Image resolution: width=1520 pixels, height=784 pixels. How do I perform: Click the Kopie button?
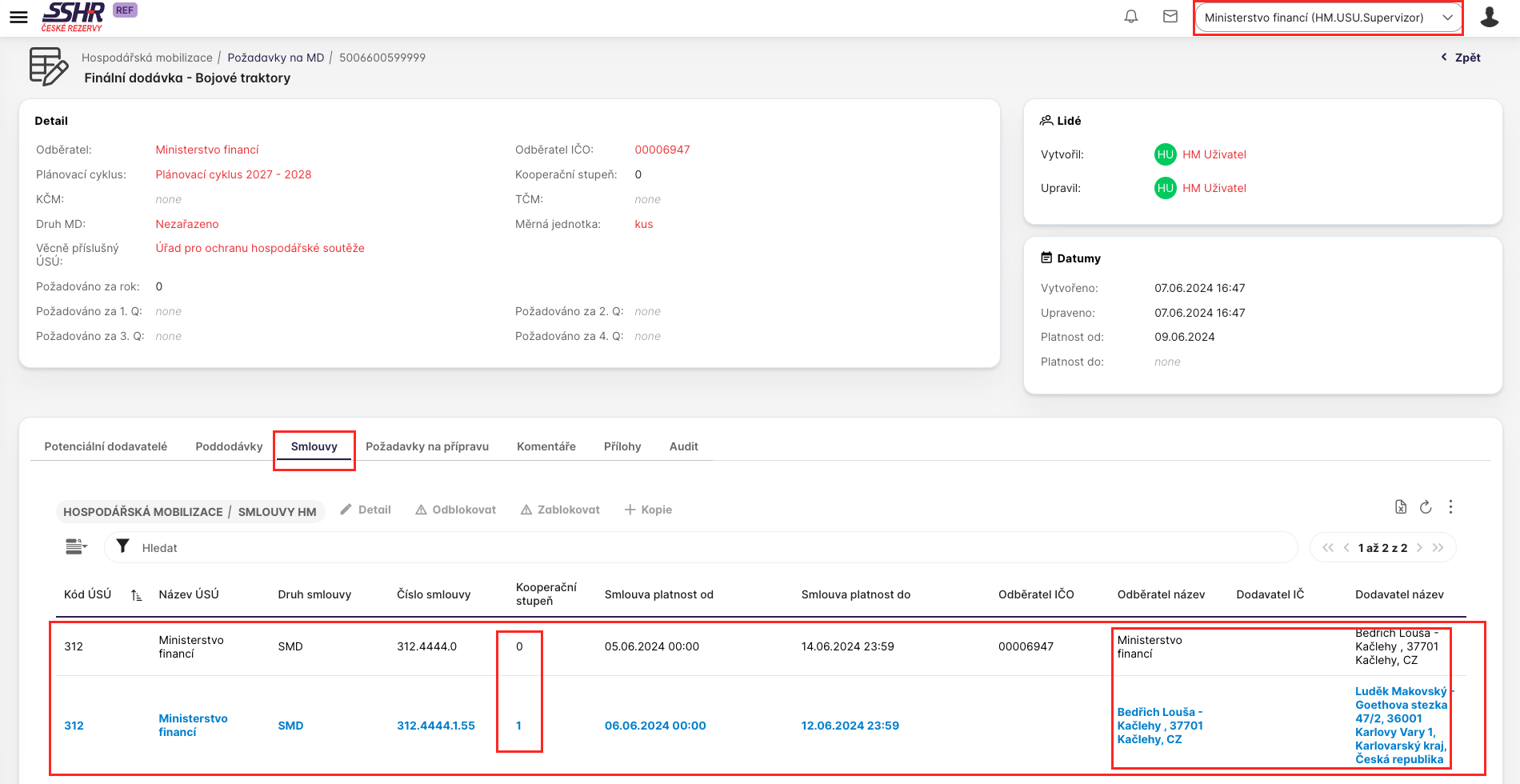[x=648, y=510]
